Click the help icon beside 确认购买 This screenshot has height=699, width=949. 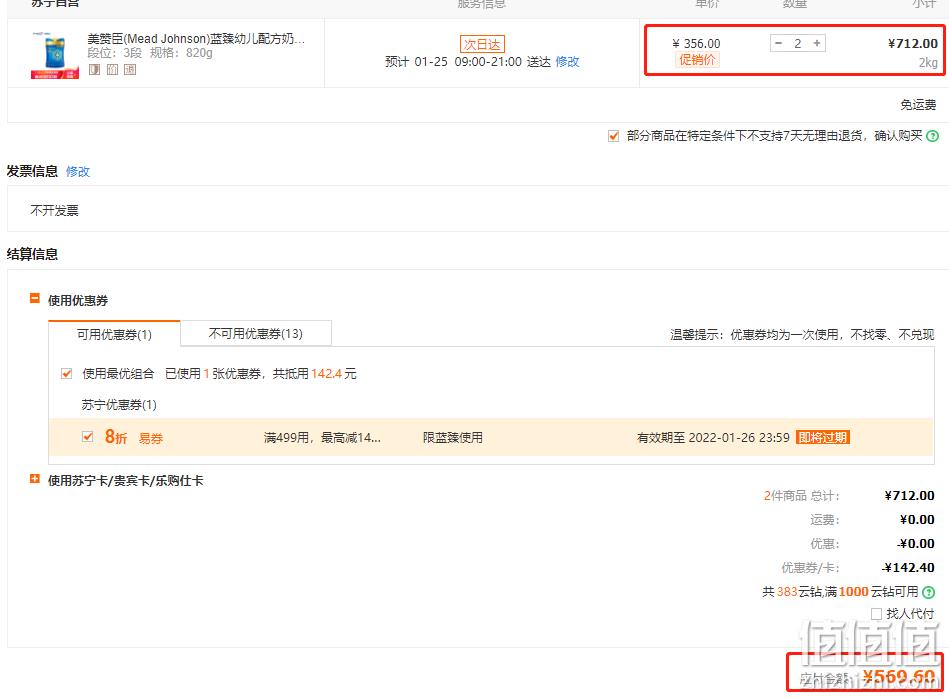pyautogui.click(x=933, y=136)
